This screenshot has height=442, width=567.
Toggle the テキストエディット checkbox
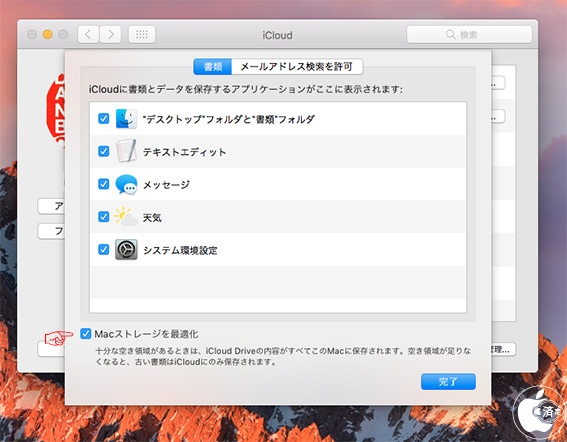(103, 151)
